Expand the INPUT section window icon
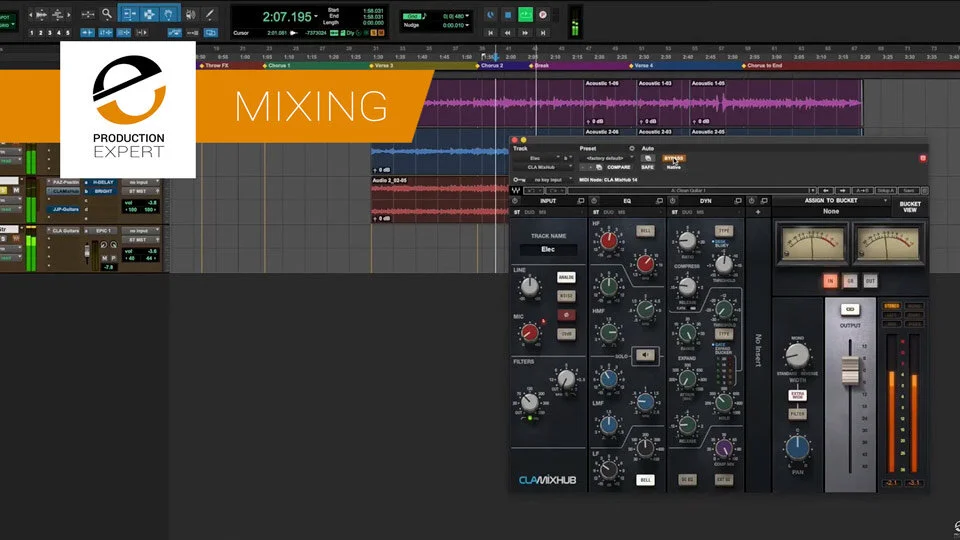Image resolution: width=960 pixels, height=540 pixels. pyautogui.click(x=580, y=201)
